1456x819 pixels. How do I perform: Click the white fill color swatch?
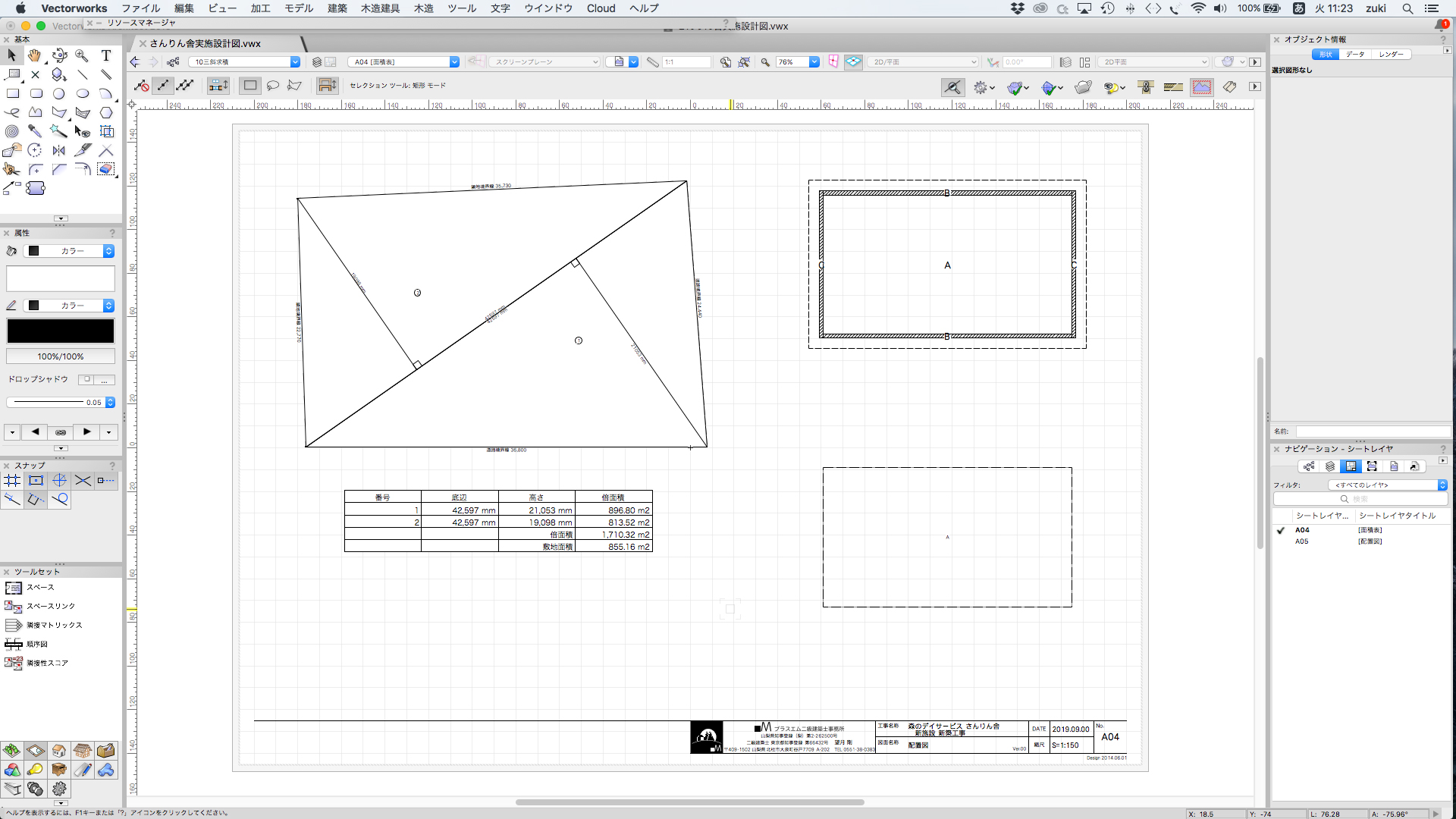coord(61,278)
